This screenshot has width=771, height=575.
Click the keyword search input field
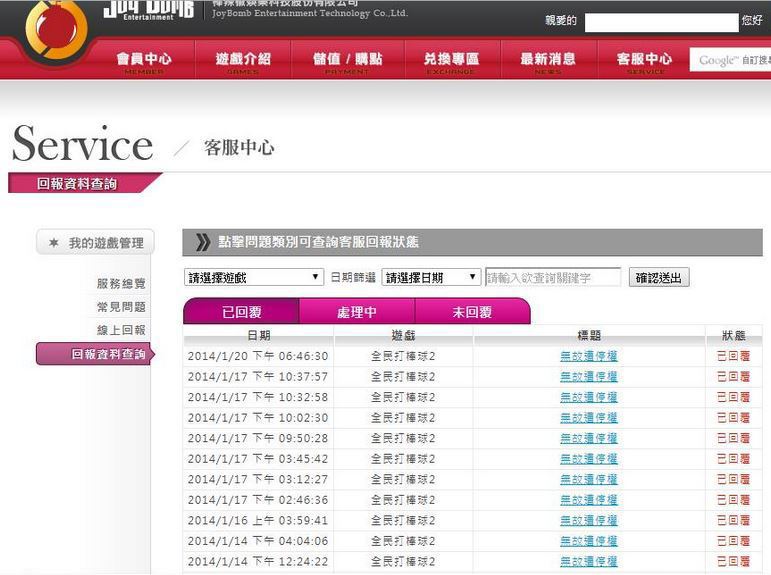[553, 278]
